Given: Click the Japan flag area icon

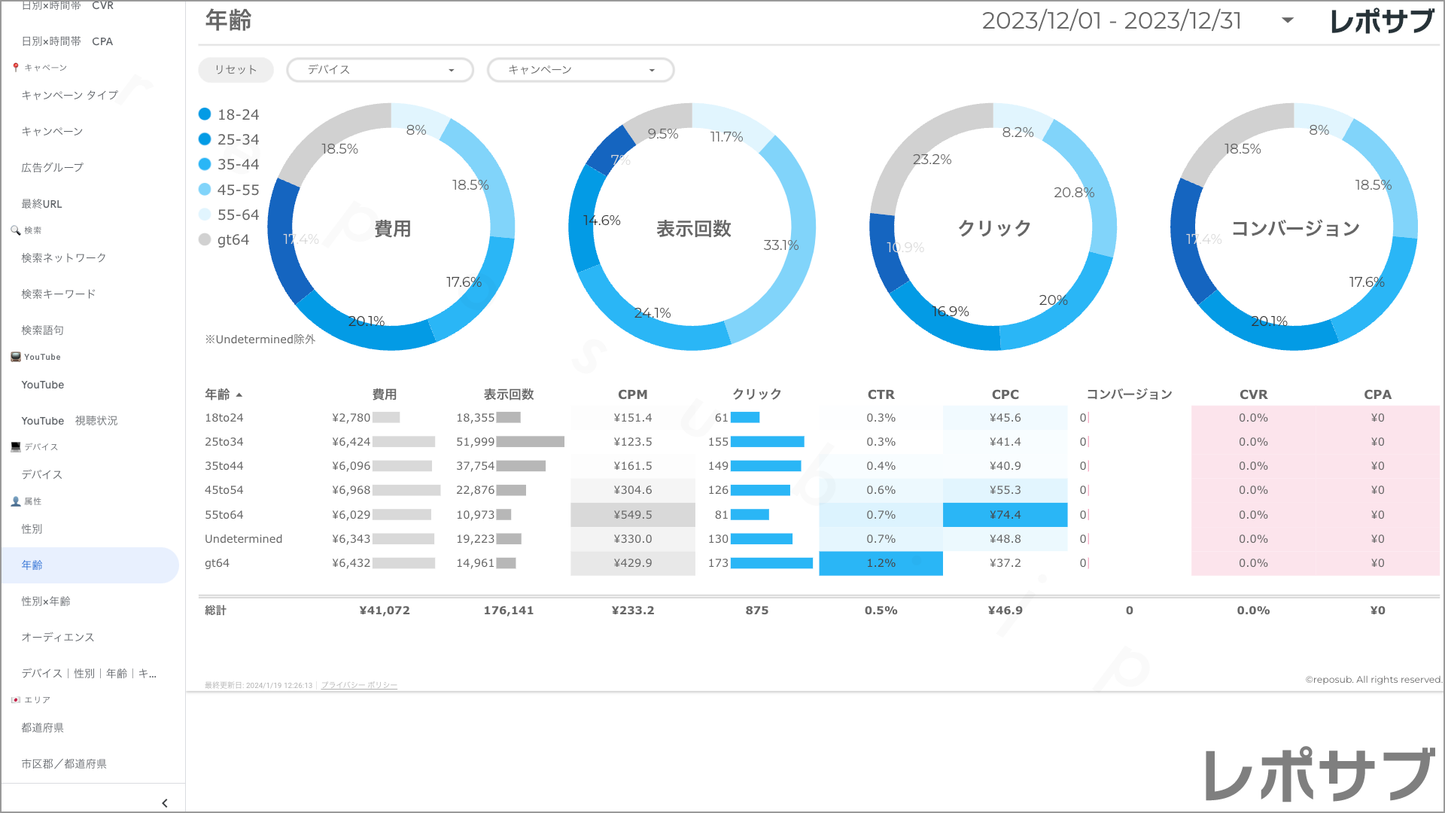Looking at the screenshot, I should [15, 700].
